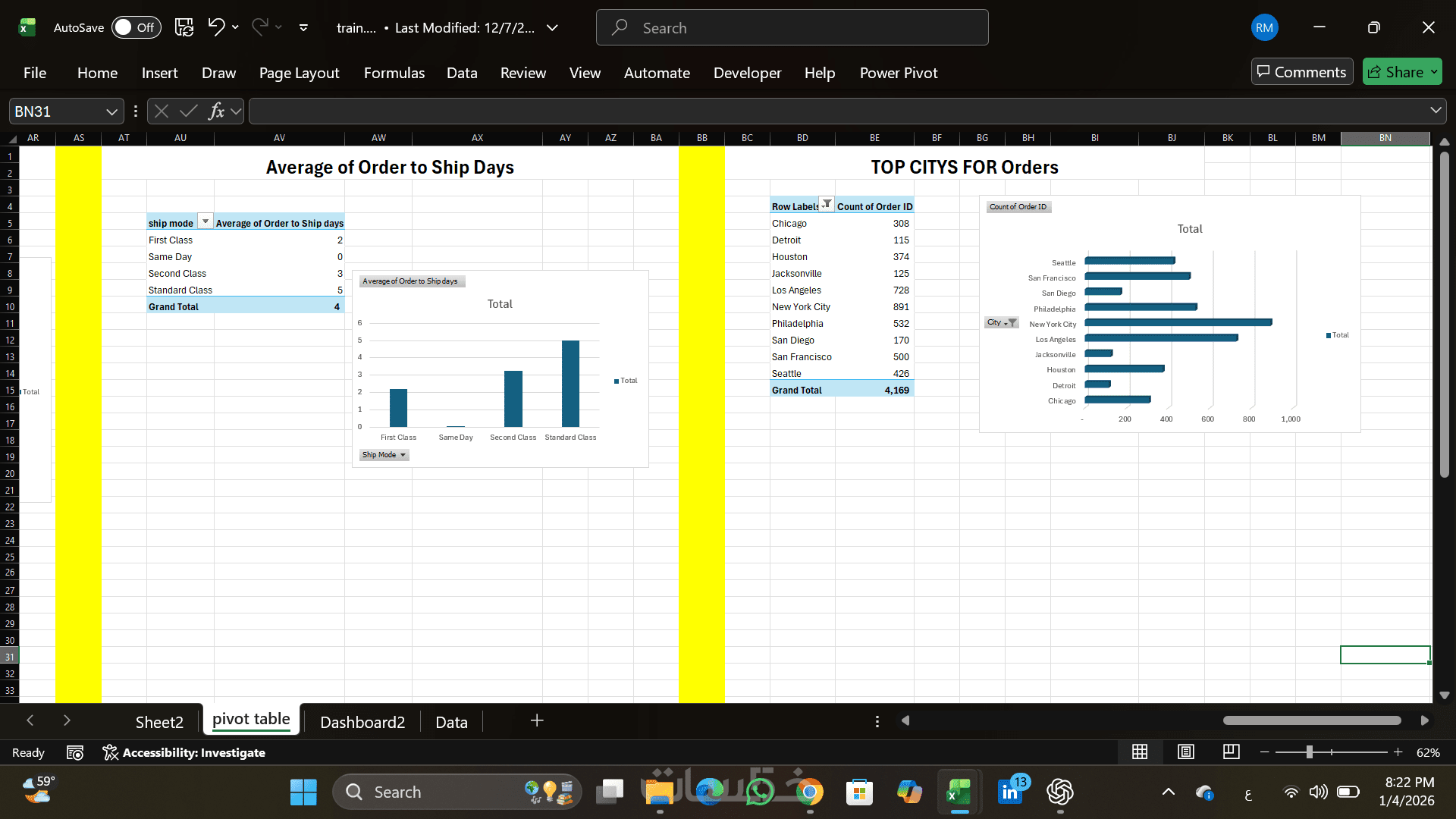
Task: Click the add new sheet plus icon
Action: coord(537,720)
